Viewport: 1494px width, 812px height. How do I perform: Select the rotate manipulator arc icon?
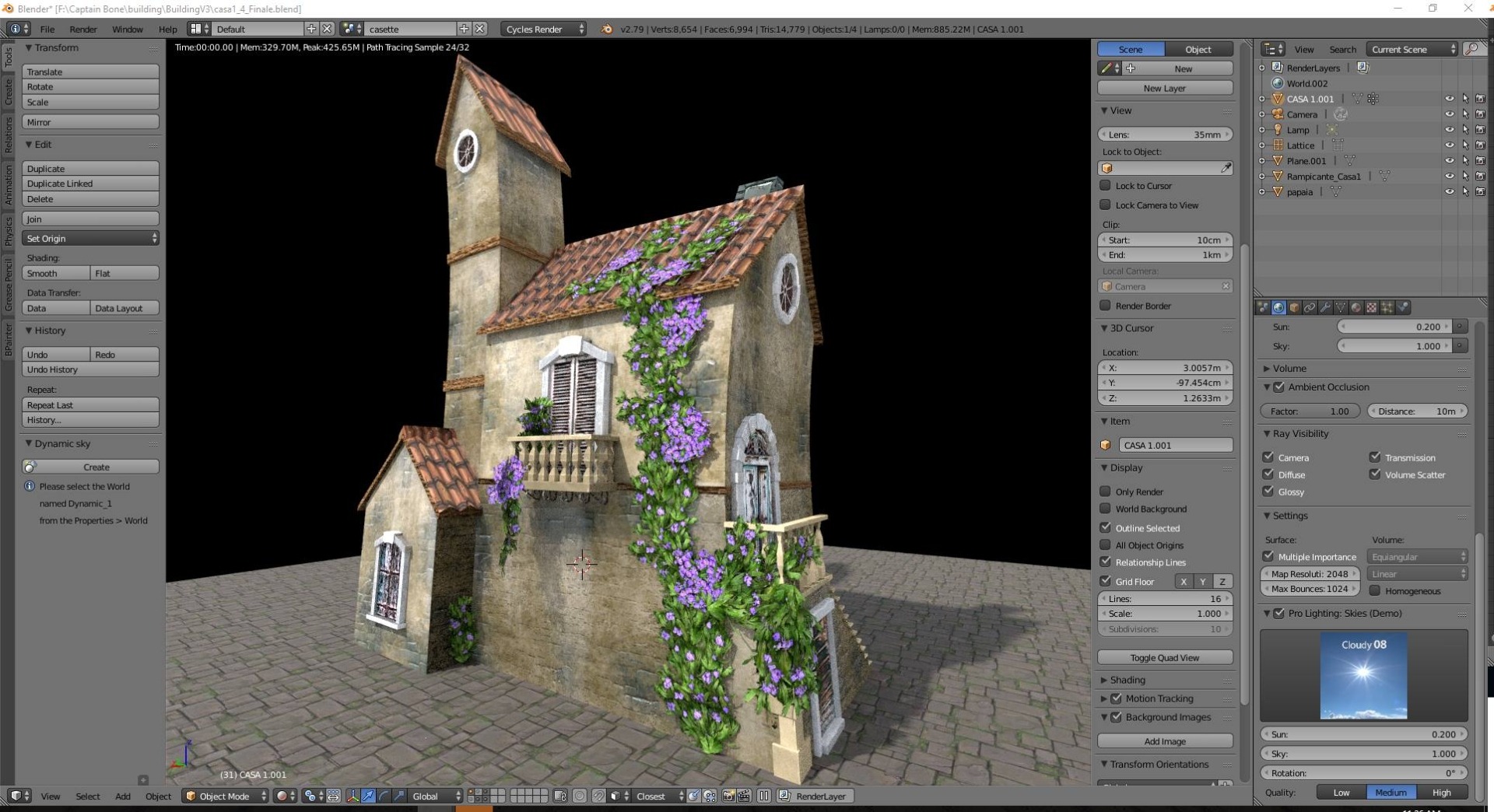(x=384, y=796)
